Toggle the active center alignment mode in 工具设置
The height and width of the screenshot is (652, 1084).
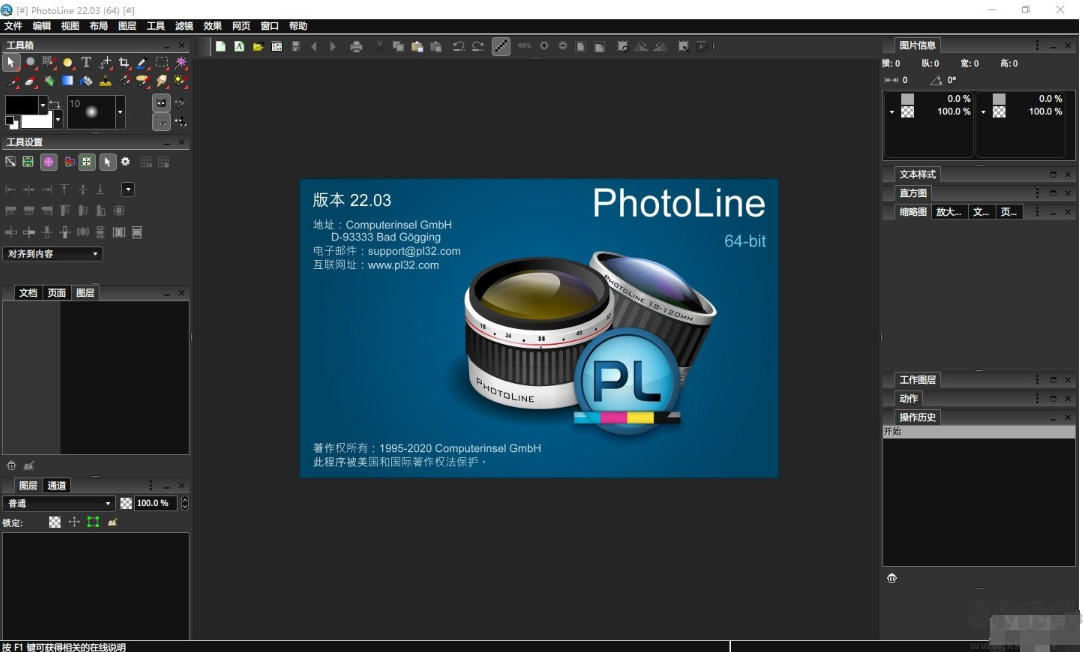tap(48, 162)
